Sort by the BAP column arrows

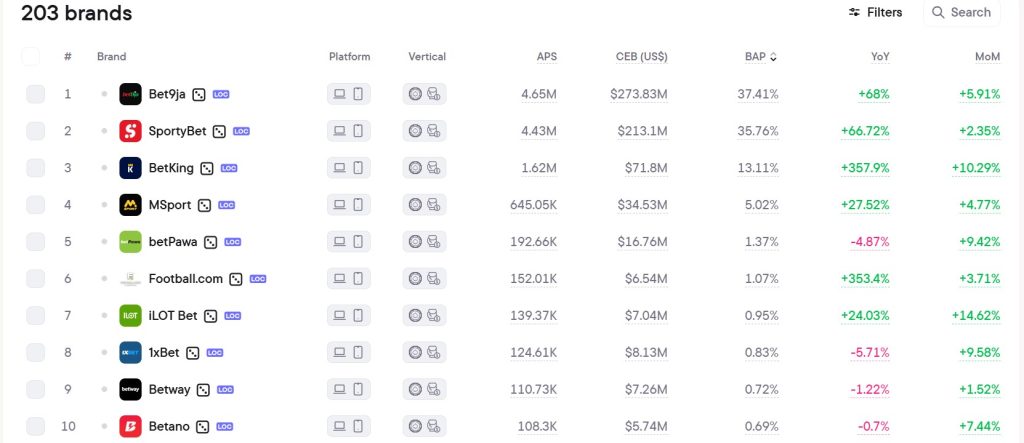tap(774, 57)
